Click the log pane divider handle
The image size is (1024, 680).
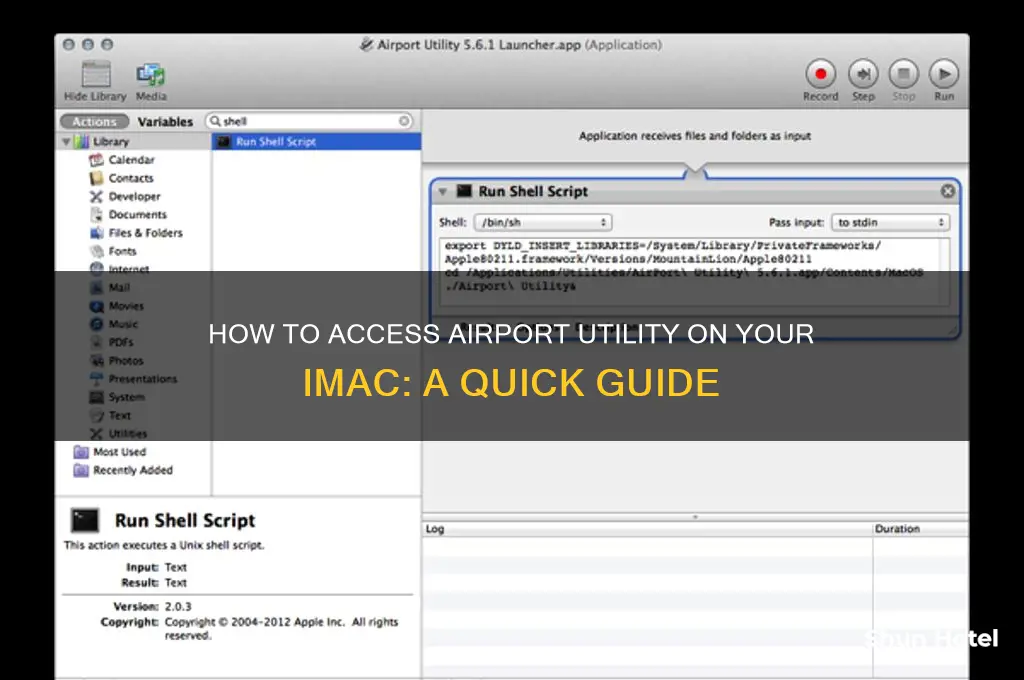tap(695, 517)
